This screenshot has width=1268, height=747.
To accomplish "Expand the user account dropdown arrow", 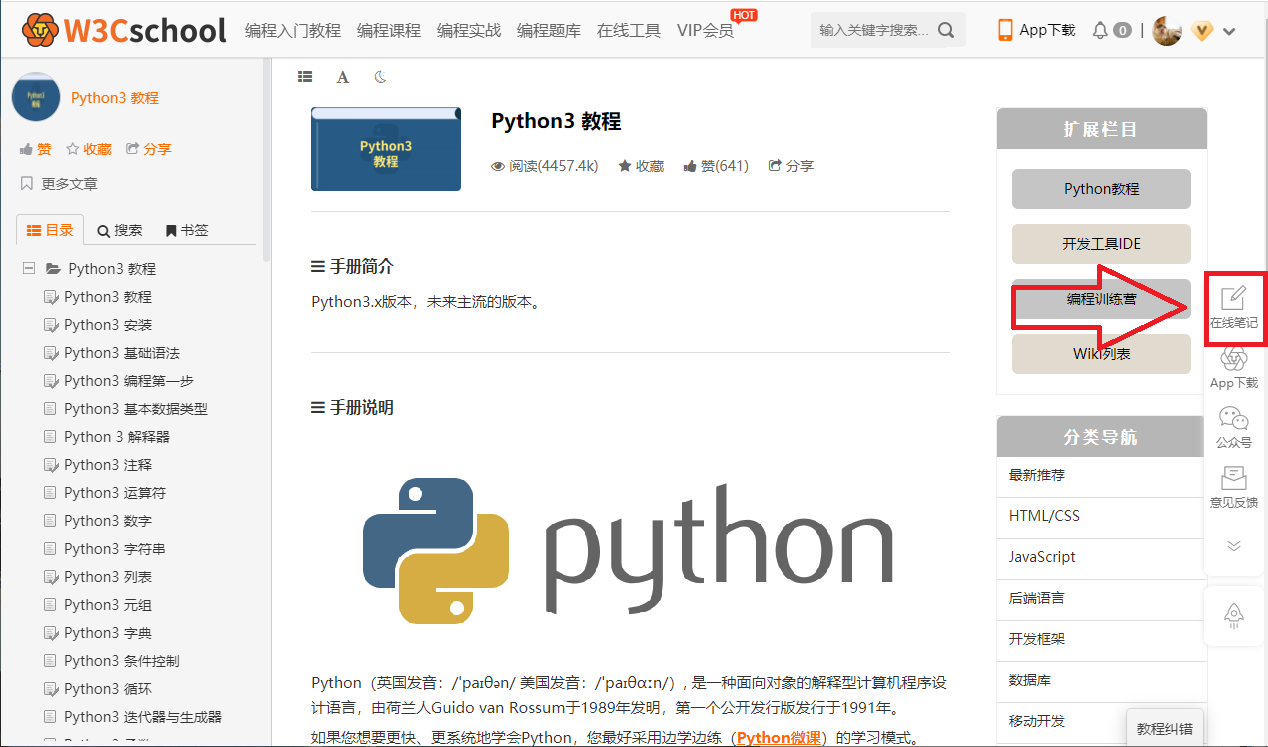I will coord(1229,31).
